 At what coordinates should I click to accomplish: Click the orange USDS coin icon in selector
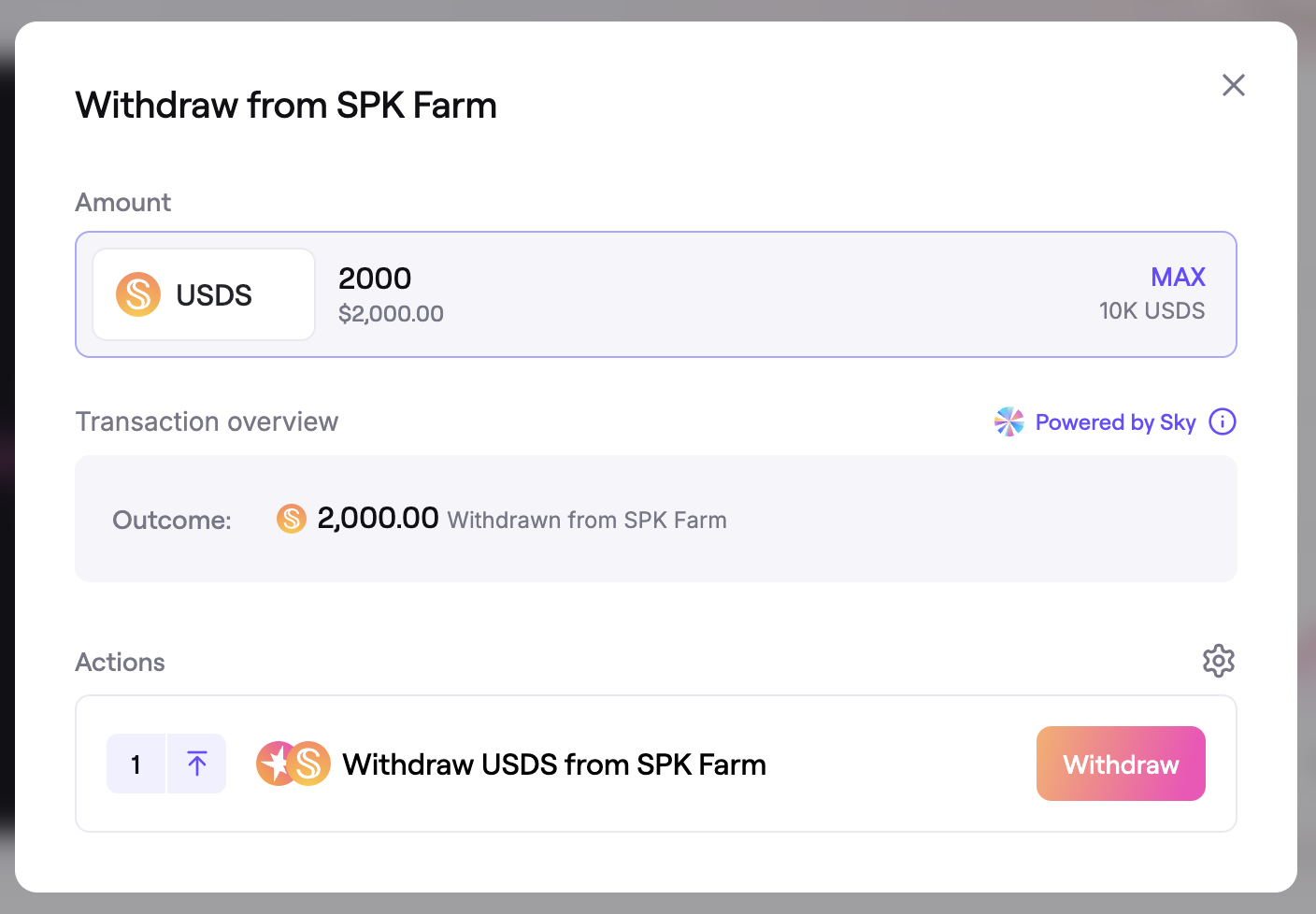(x=138, y=294)
